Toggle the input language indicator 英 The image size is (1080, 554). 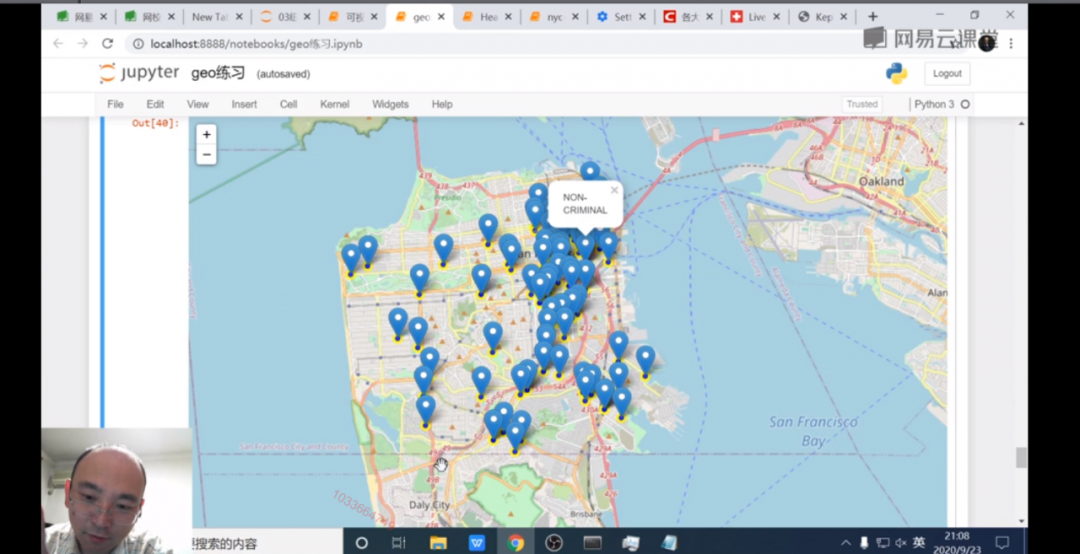click(x=919, y=543)
